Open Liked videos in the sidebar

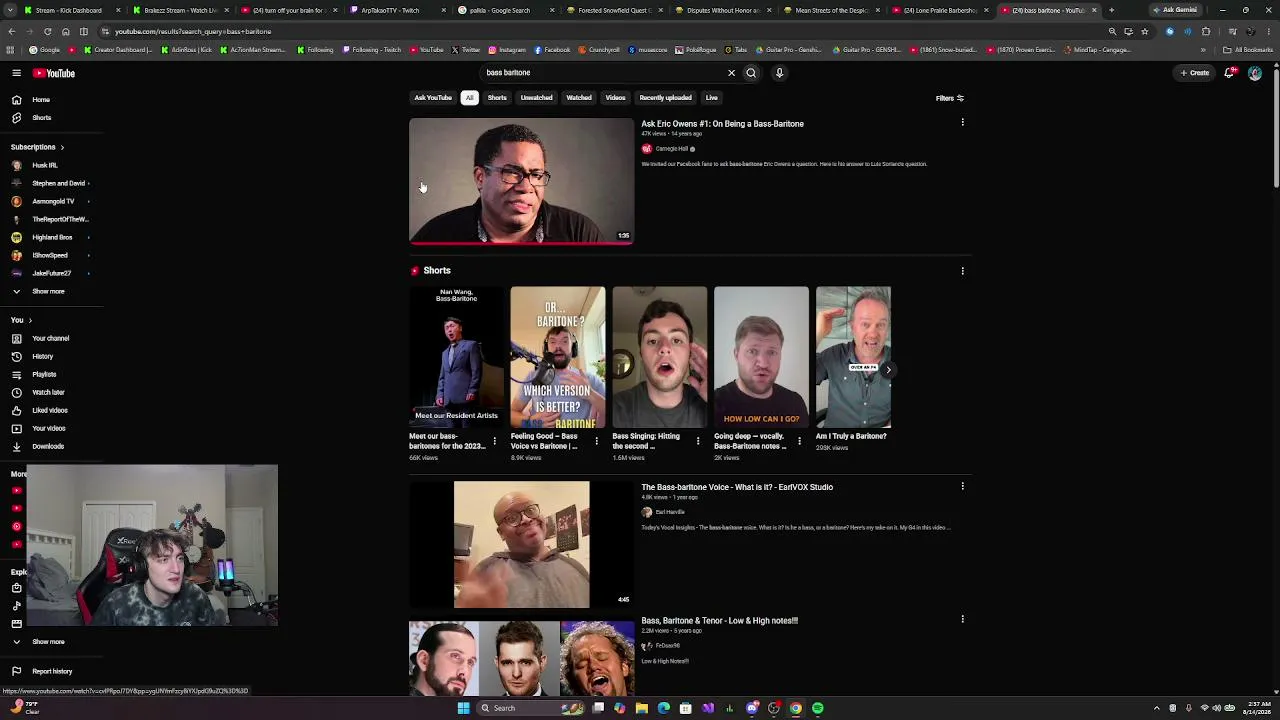(x=50, y=410)
